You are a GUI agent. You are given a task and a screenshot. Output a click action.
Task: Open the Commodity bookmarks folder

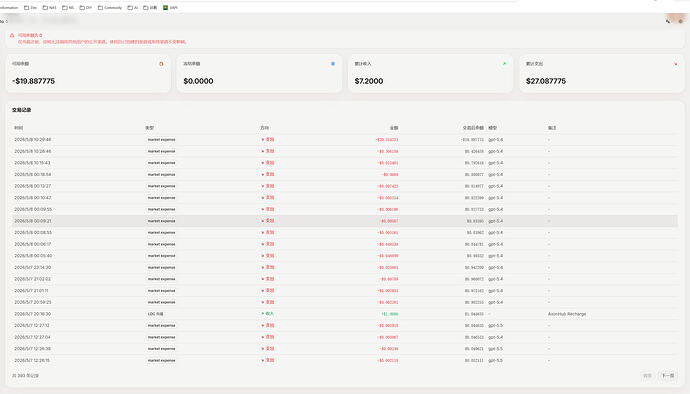110,7
